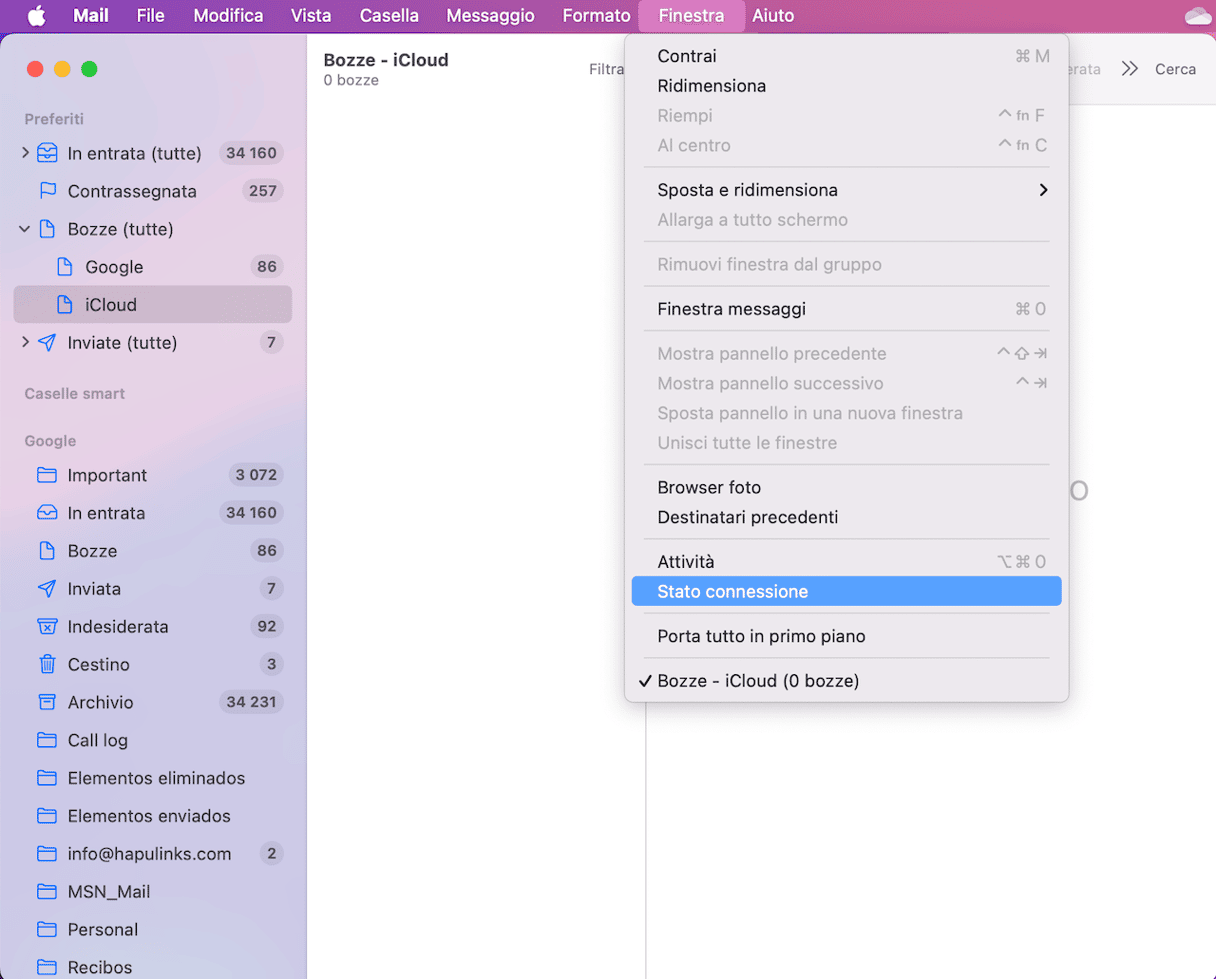The width and height of the screenshot is (1216, 979).
Task: Close the open Finestra menu
Action: (692, 16)
